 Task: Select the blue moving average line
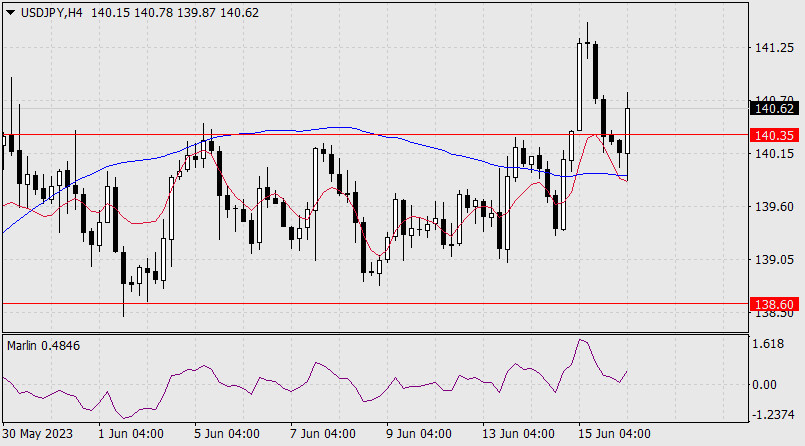(340, 128)
